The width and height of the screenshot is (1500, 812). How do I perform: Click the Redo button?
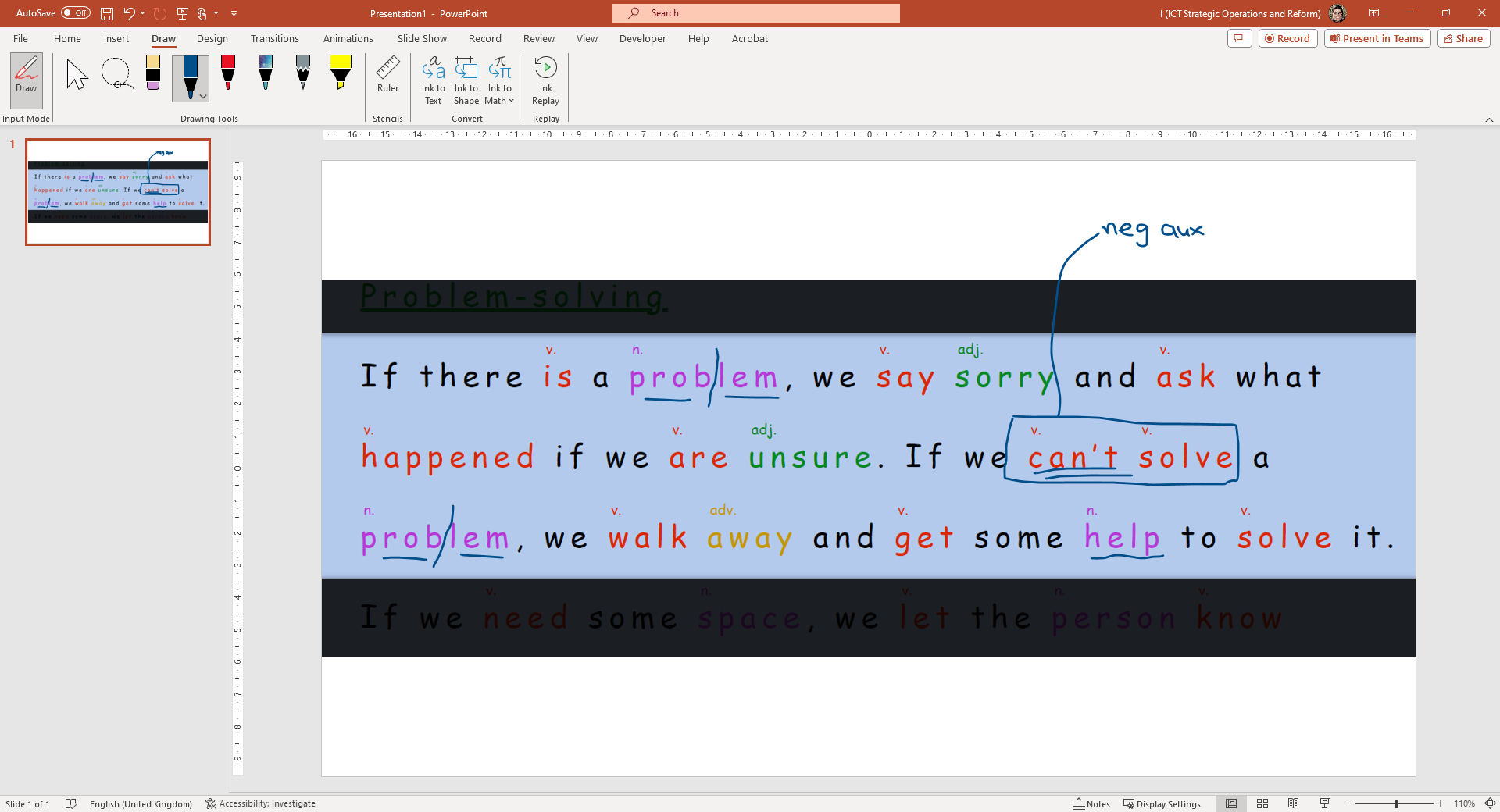coord(160,13)
